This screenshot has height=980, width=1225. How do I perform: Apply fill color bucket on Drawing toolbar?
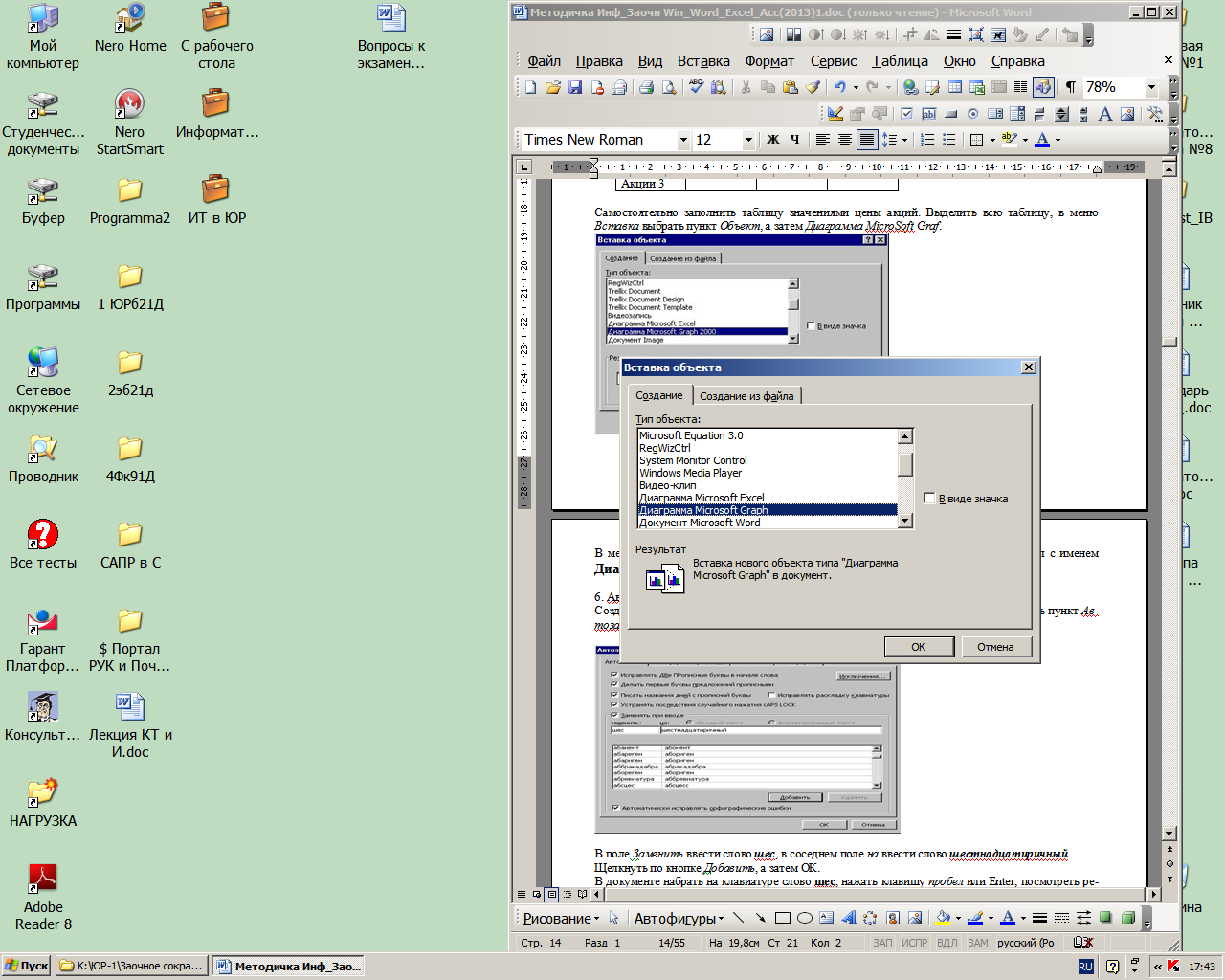[944, 918]
